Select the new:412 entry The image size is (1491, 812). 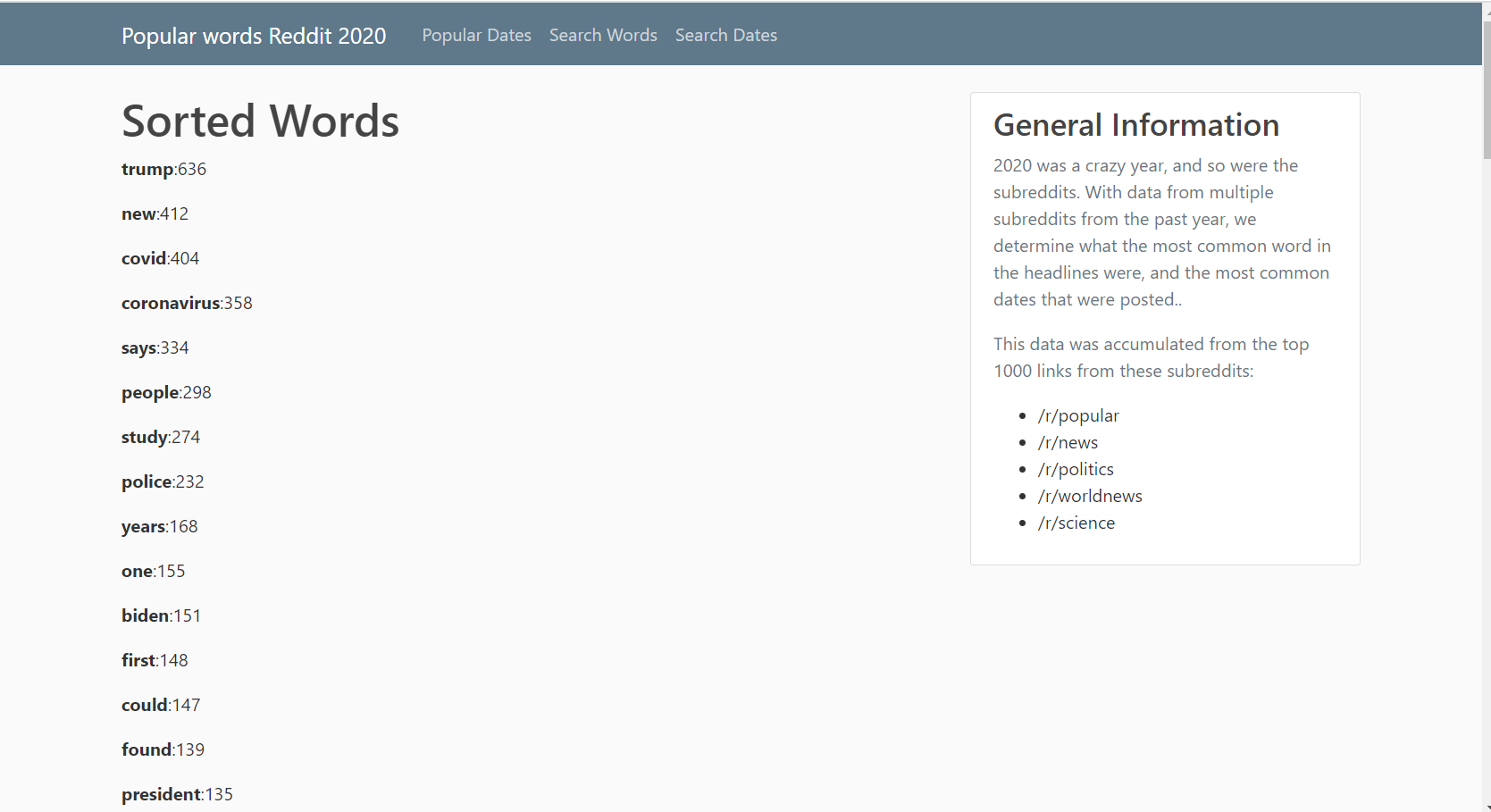[x=155, y=213]
